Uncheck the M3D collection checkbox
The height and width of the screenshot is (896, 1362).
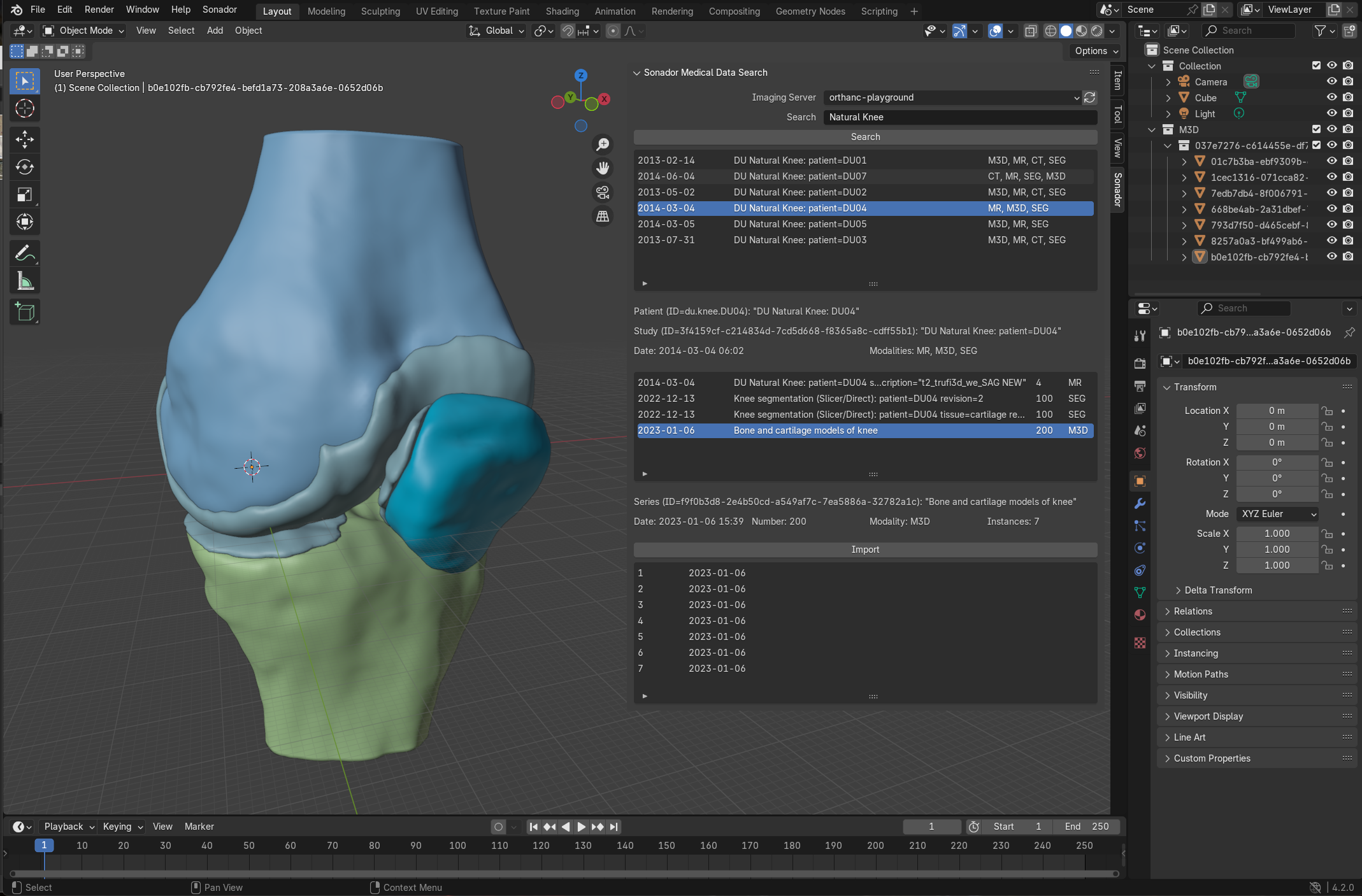click(x=1316, y=129)
